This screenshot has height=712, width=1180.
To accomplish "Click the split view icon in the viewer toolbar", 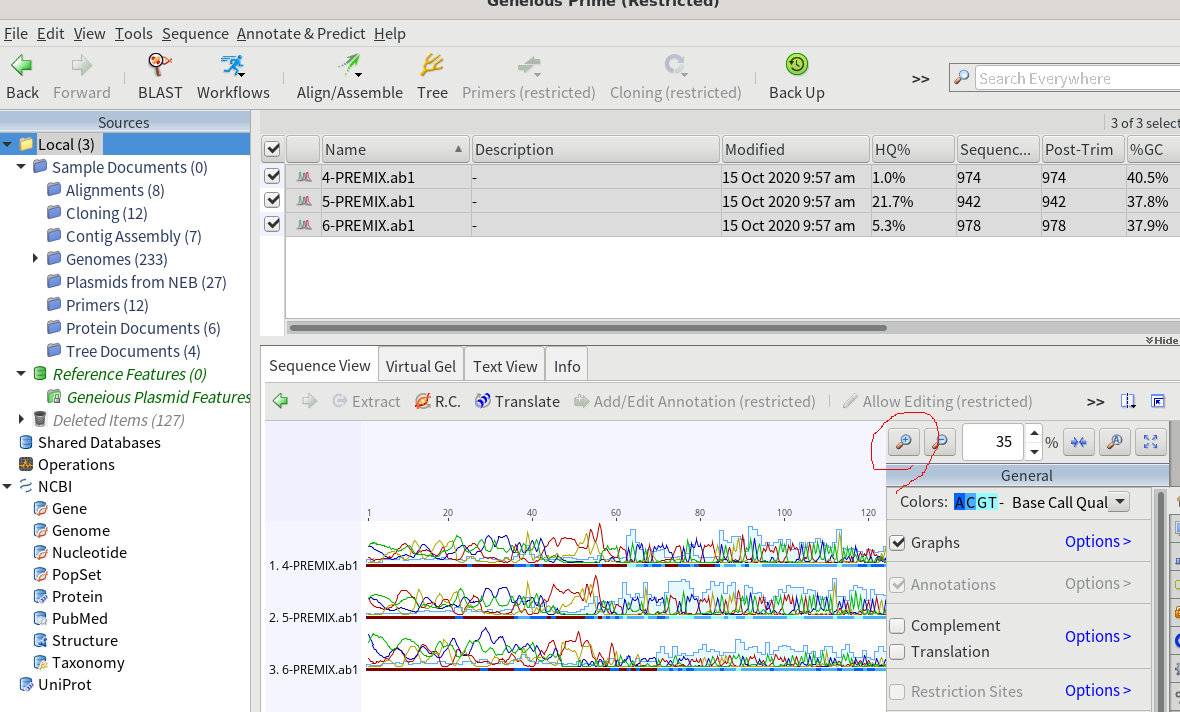I will [1128, 401].
